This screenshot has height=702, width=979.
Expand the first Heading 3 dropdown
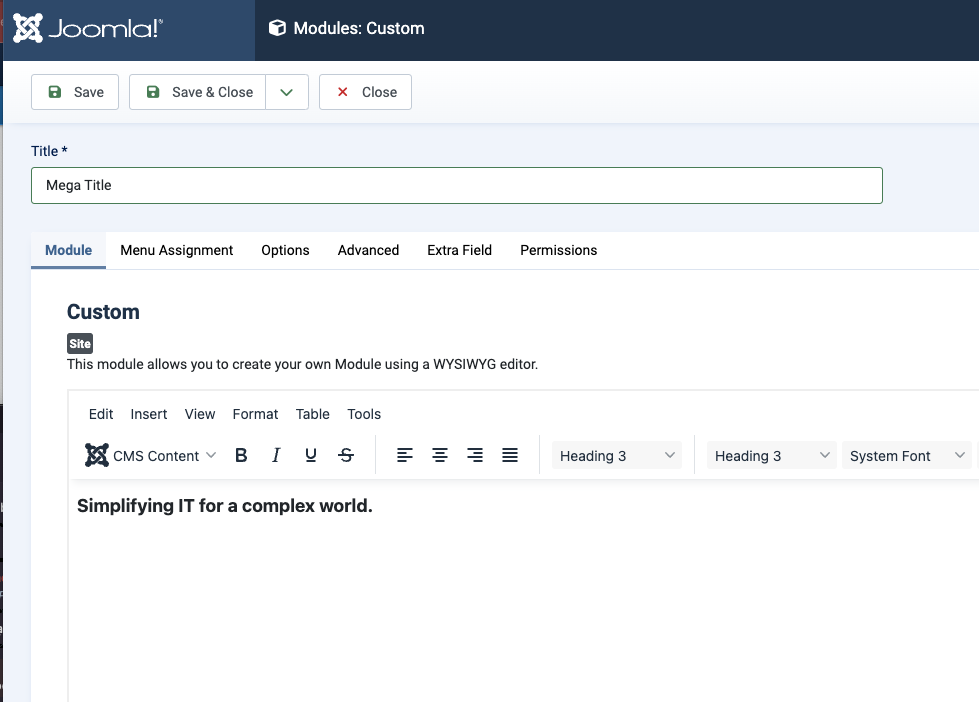pos(617,456)
